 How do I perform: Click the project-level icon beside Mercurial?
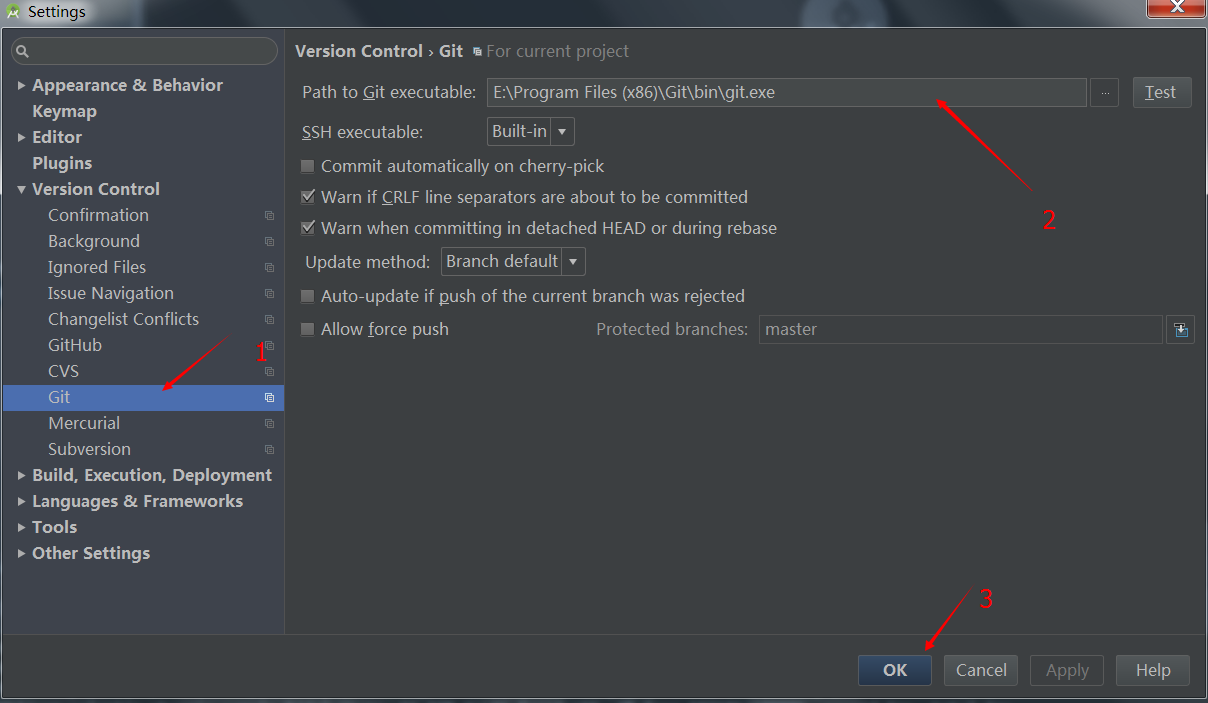pos(269,424)
